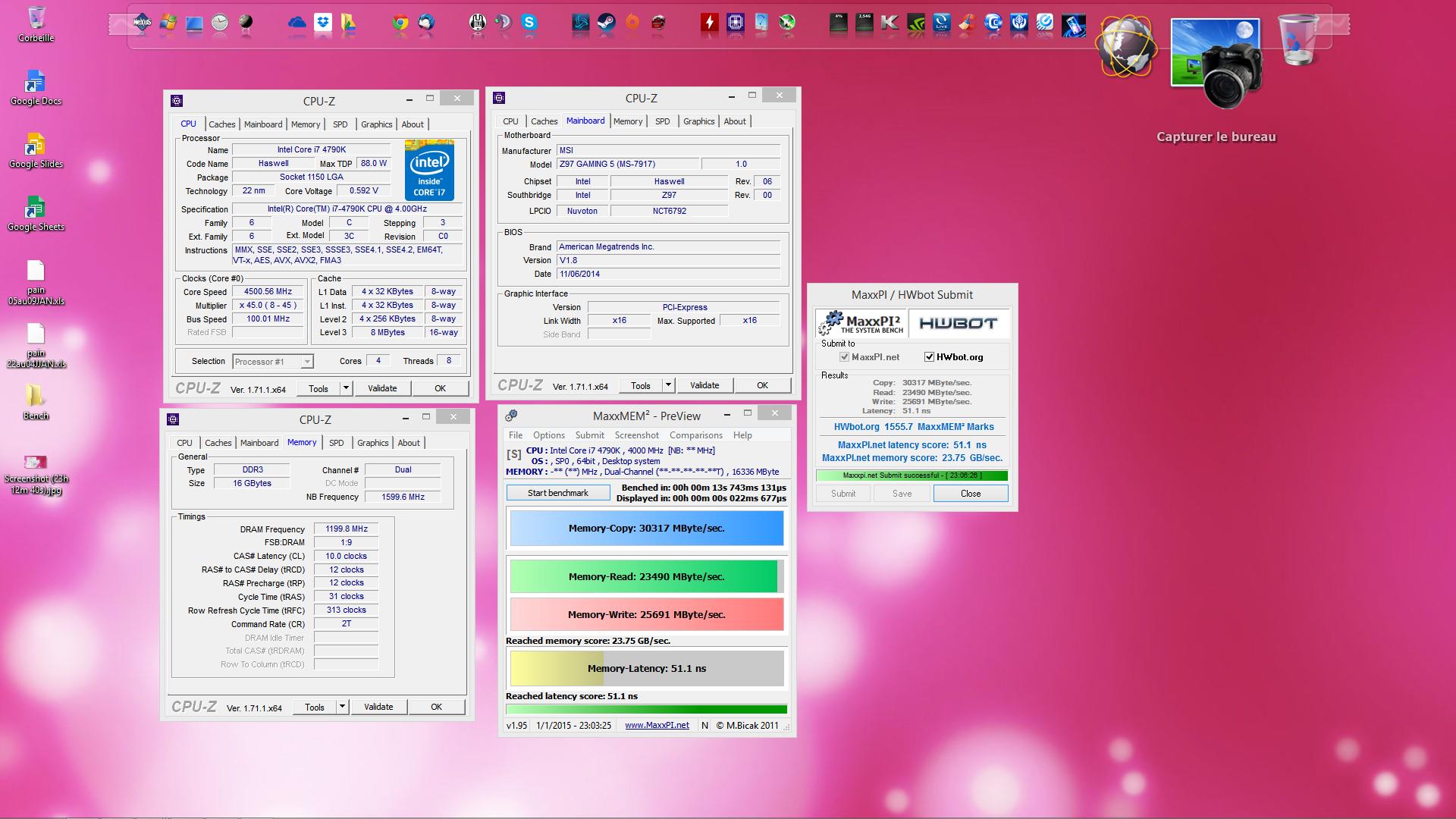This screenshot has height=819, width=1456.
Task: Open Thunderbird mail dock icon
Action: coord(426,23)
